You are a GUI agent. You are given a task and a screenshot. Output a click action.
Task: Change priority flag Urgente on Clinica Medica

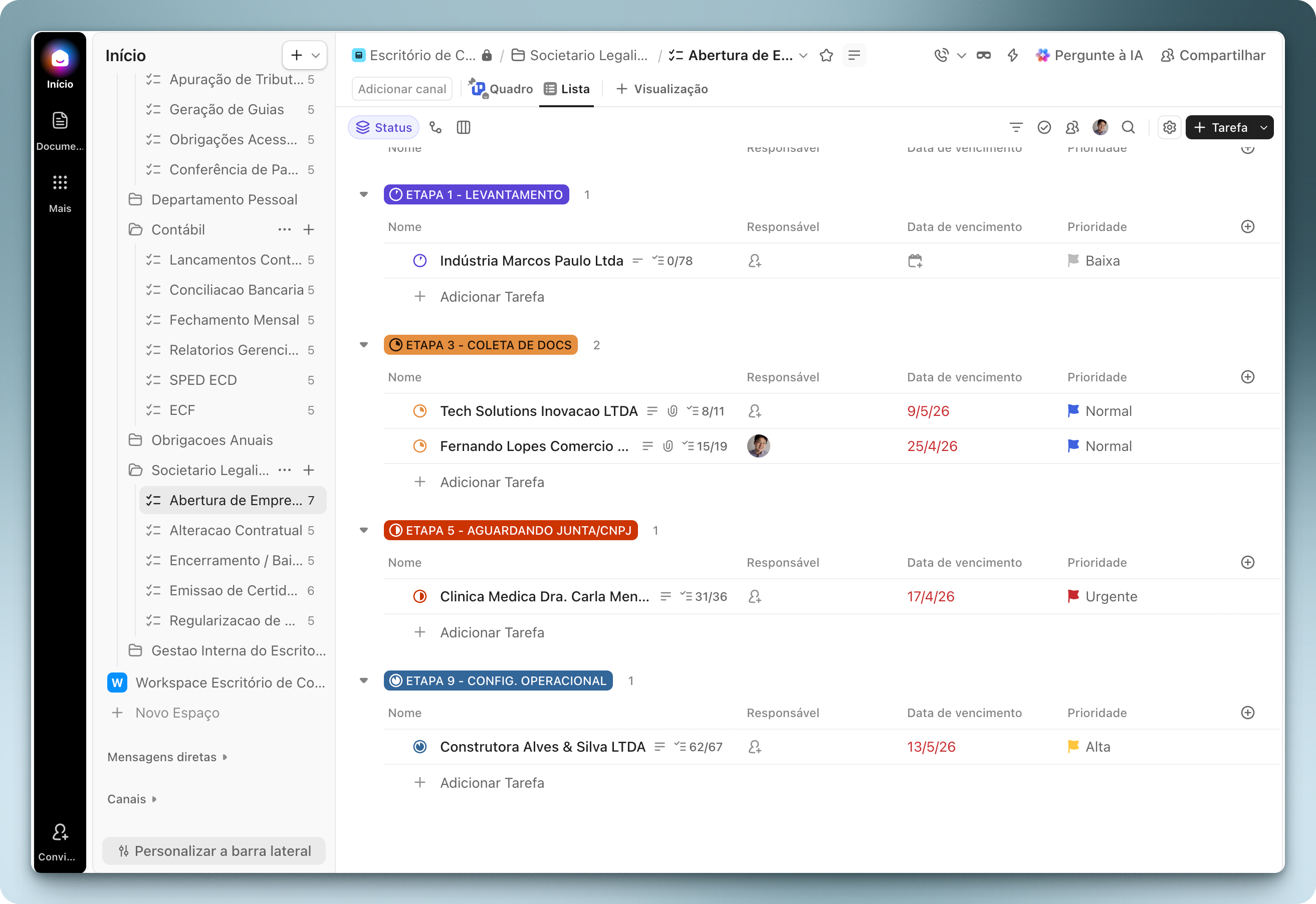[1103, 596]
